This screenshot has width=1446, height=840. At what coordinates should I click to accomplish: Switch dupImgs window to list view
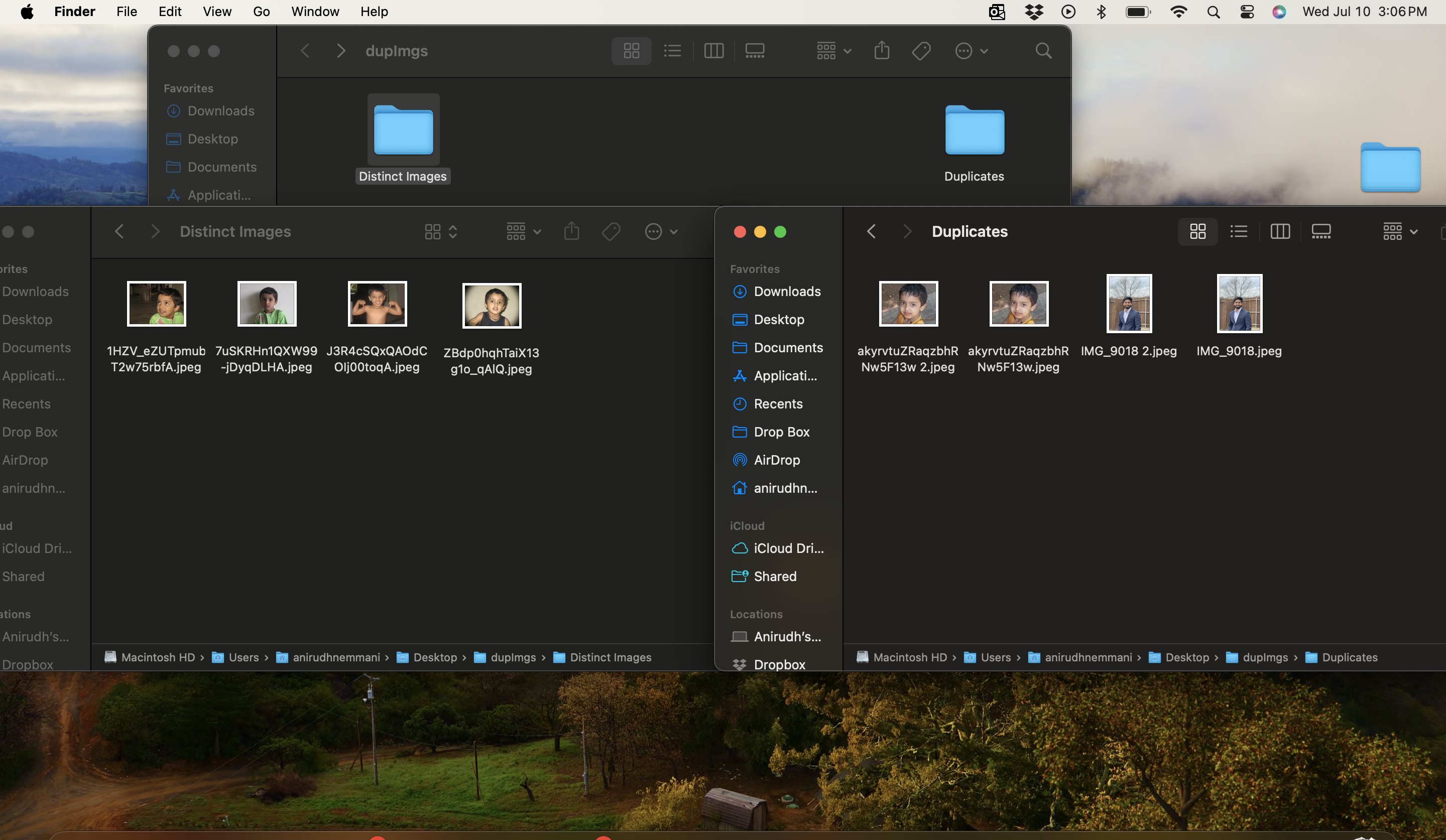[x=672, y=51]
